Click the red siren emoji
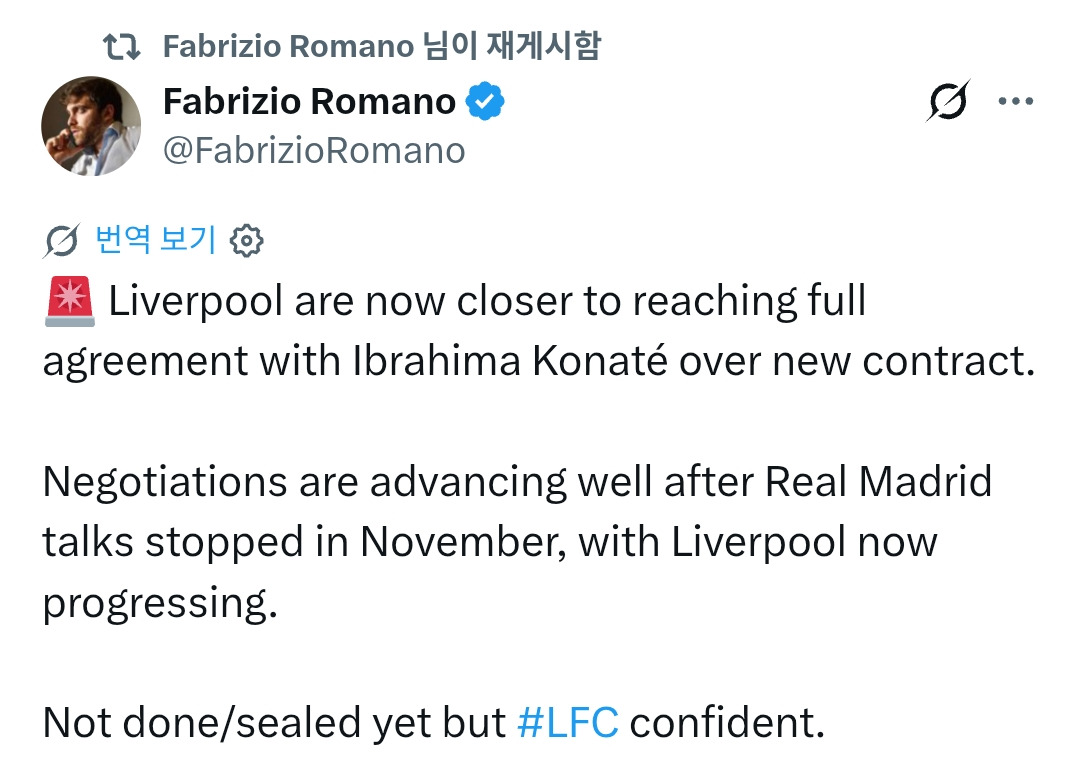This screenshot has height=774, width=1080. 70,302
